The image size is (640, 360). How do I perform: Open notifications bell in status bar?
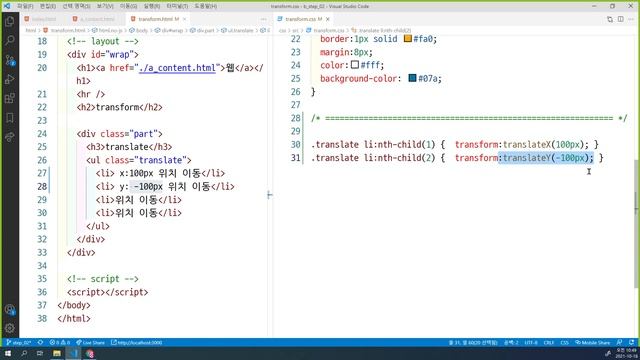[x=631, y=343]
